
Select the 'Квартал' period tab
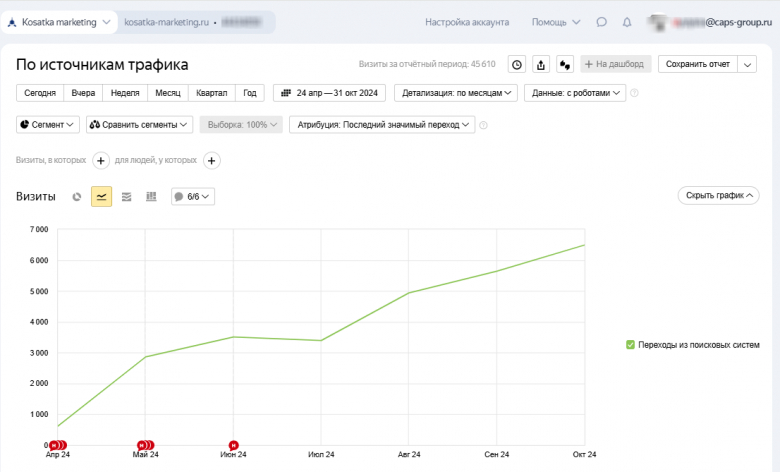pyautogui.click(x=211, y=93)
